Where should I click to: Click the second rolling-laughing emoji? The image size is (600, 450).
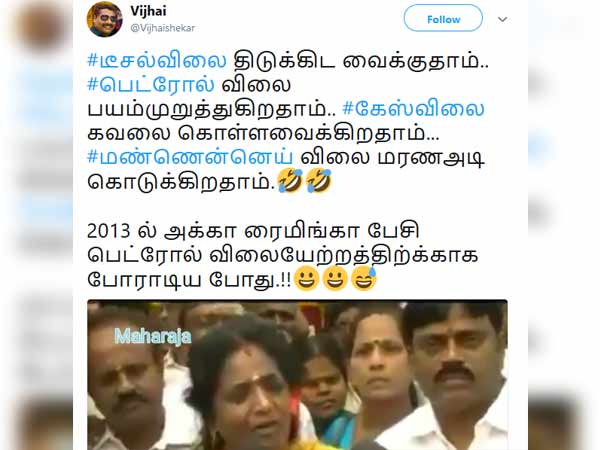[318, 181]
